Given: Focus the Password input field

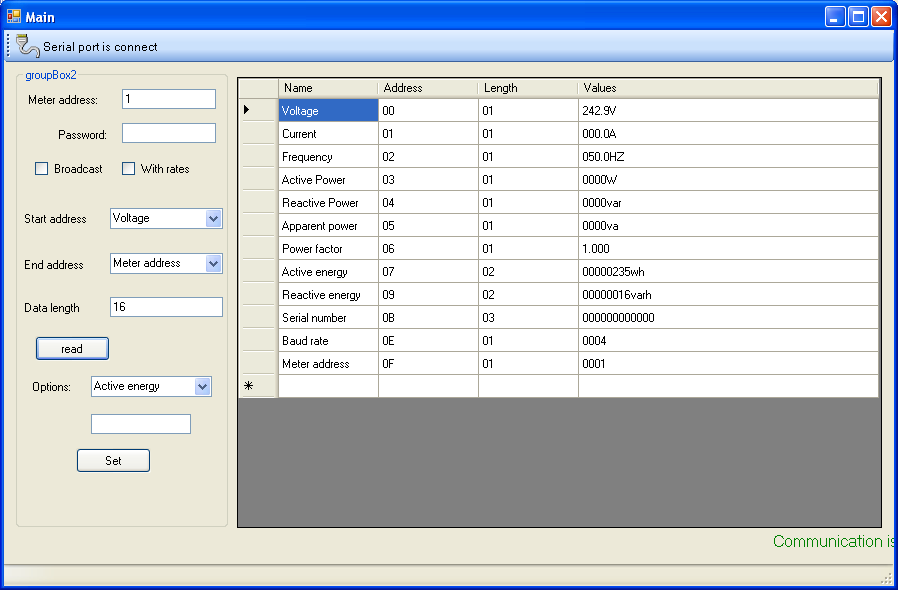Looking at the screenshot, I should coord(169,133).
